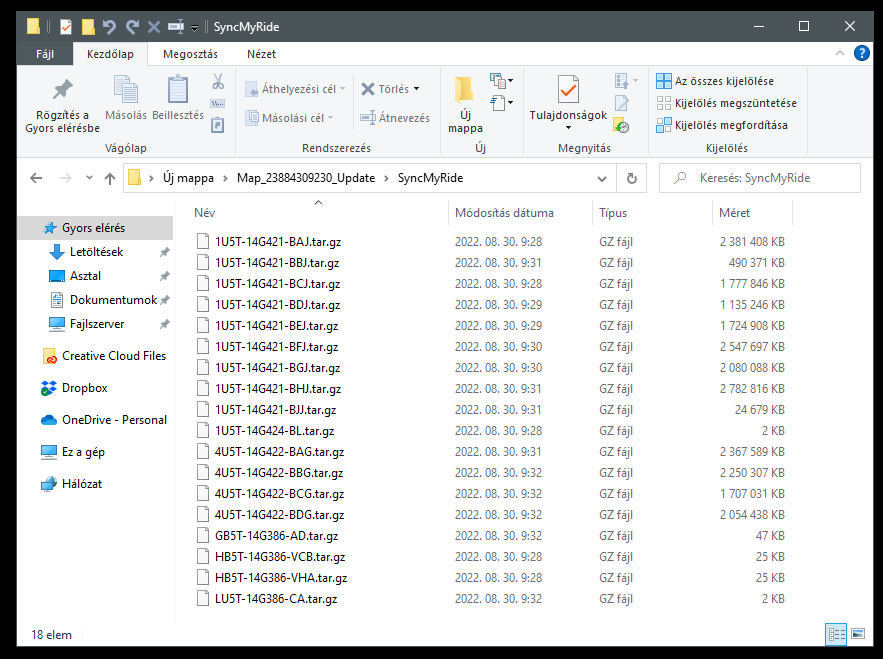Open Help with the question mark icon

tap(862, 54)
